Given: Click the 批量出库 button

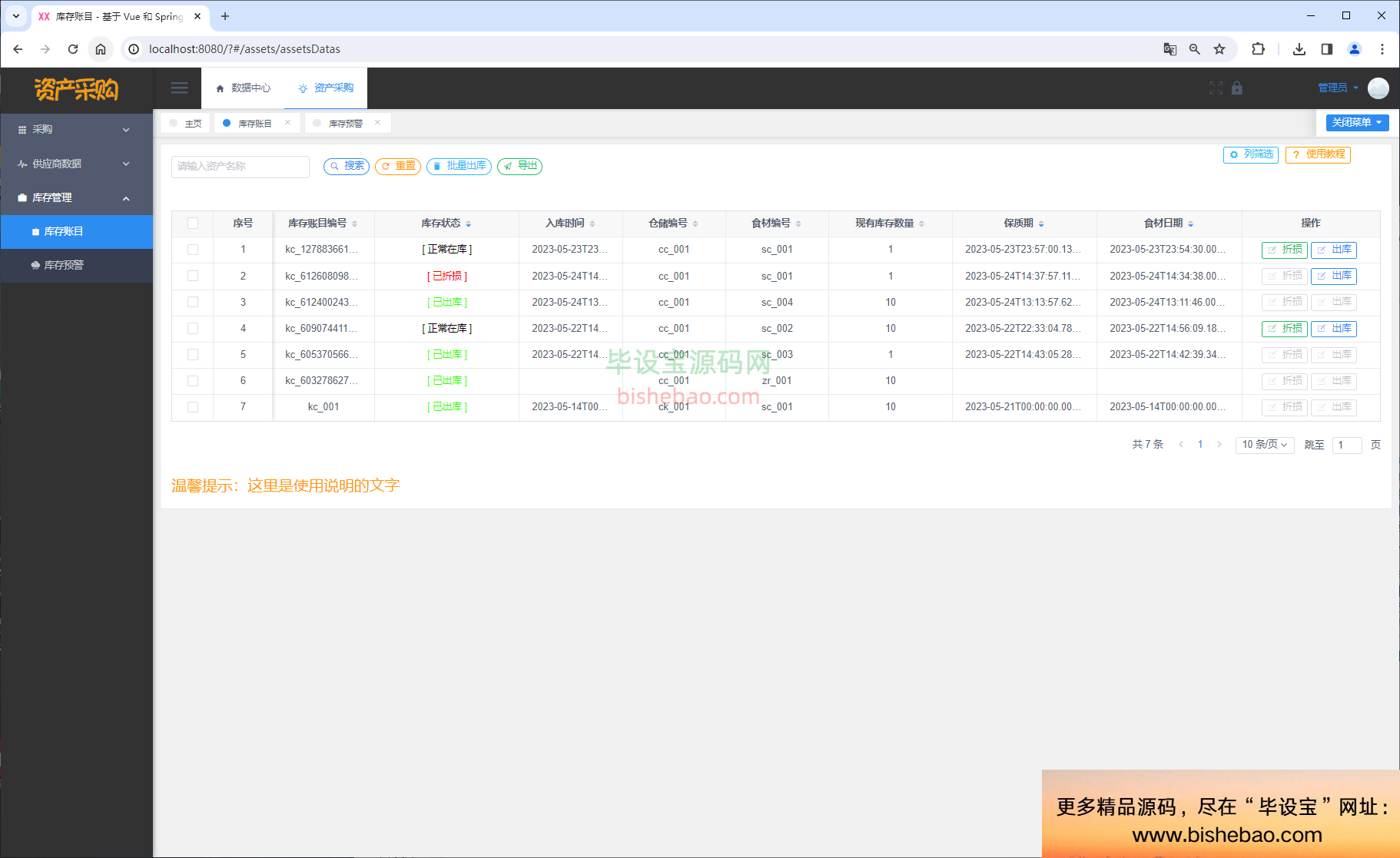Looking at the screenshot, I should click(x=459, y=167).
